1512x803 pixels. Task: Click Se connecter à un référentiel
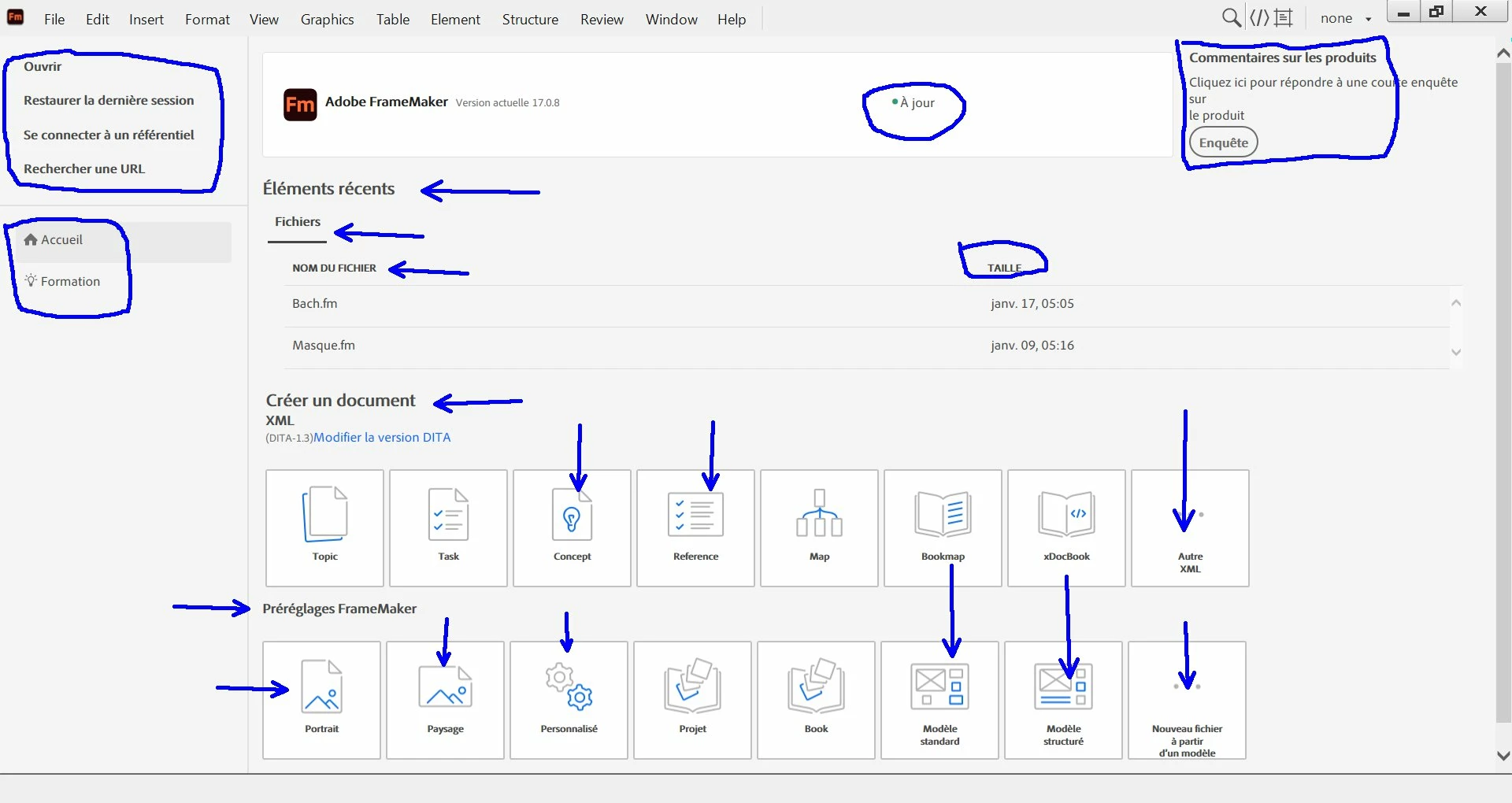click(x=109, y=135)
